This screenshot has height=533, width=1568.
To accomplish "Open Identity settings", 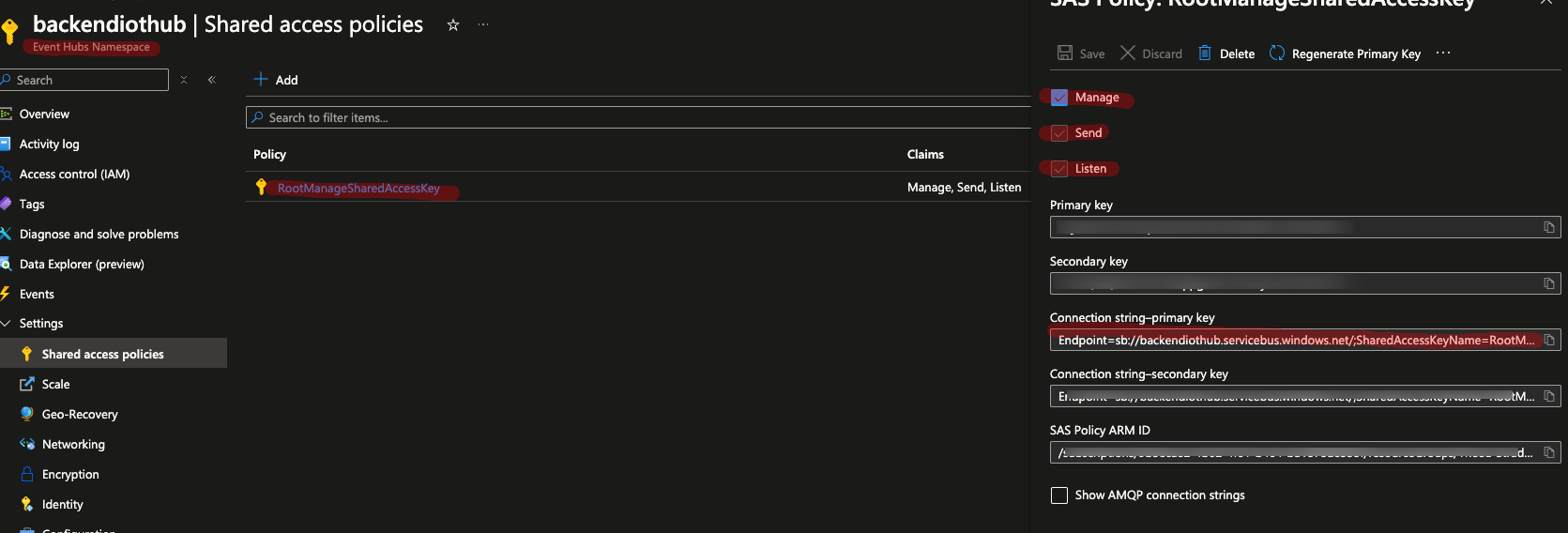I will coord(62,504).
